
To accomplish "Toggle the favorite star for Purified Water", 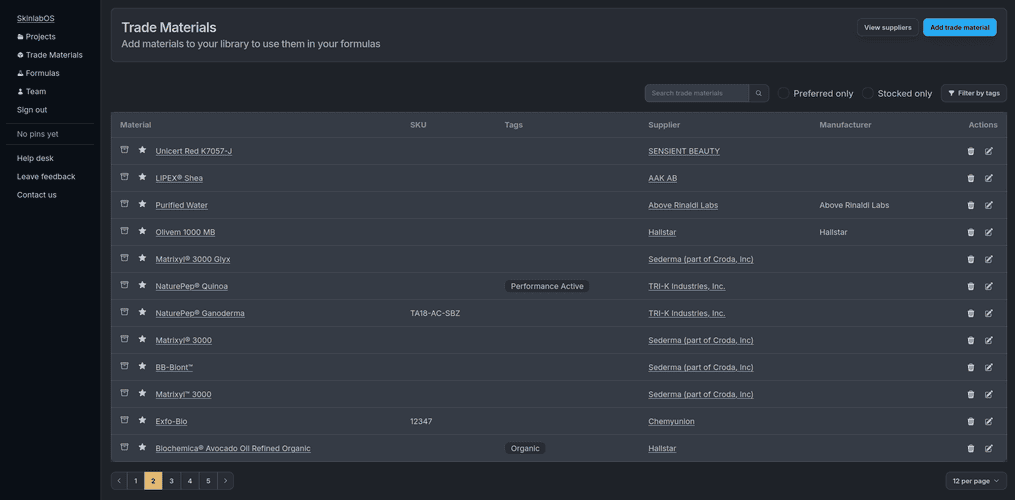I will (142, 204).
